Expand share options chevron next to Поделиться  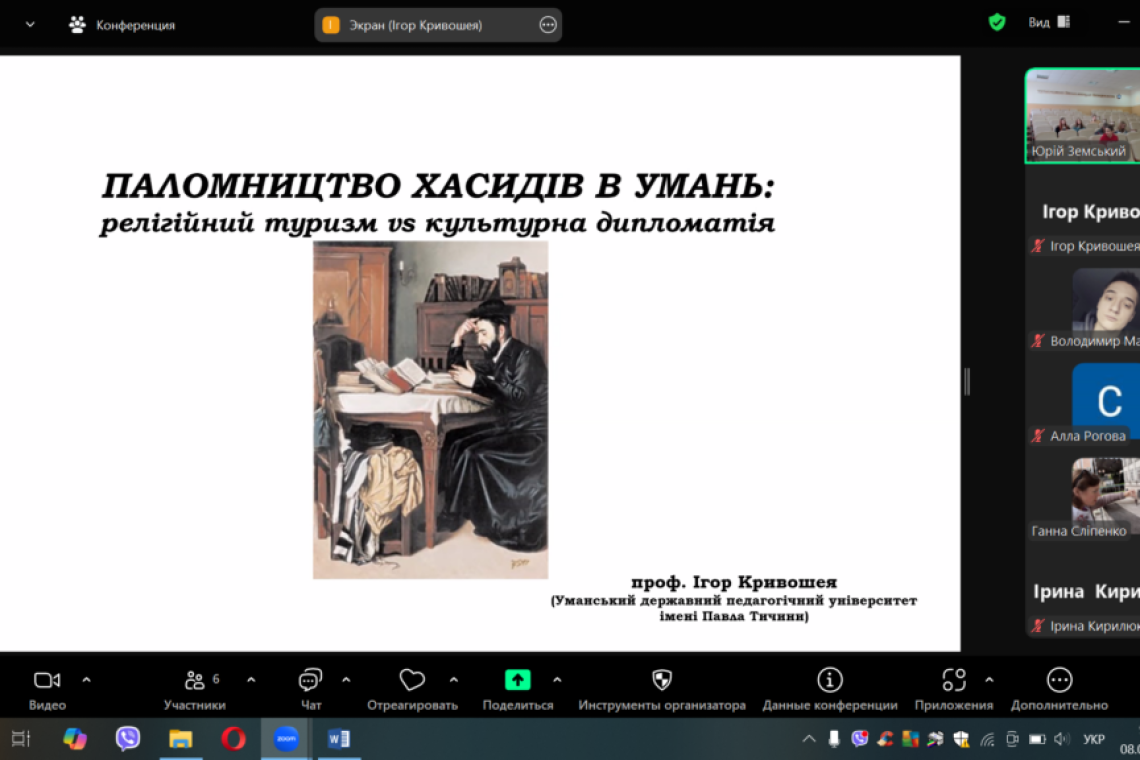(557, 680)
